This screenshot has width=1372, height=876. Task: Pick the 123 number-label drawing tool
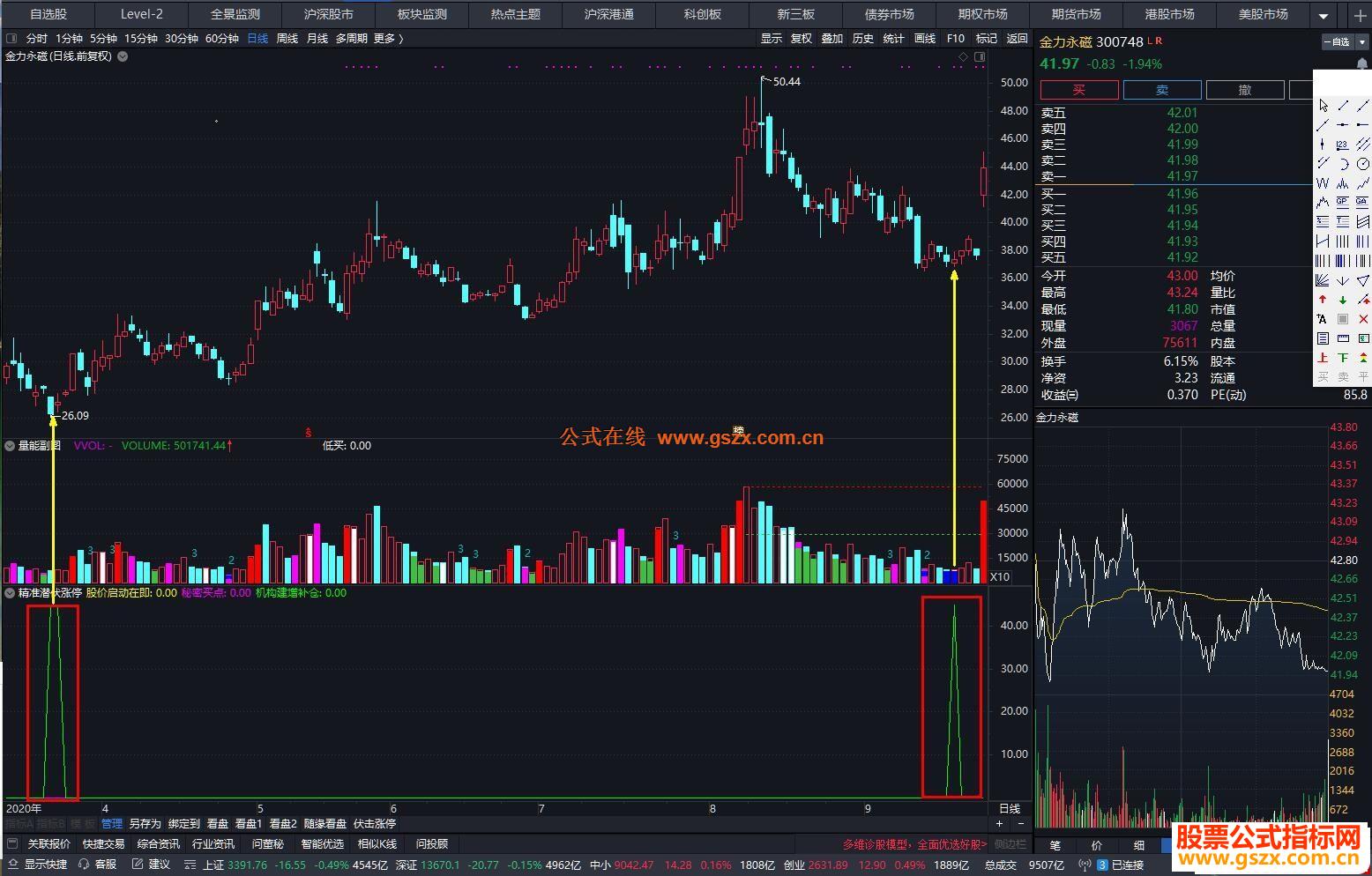(x=1342, y=145)
